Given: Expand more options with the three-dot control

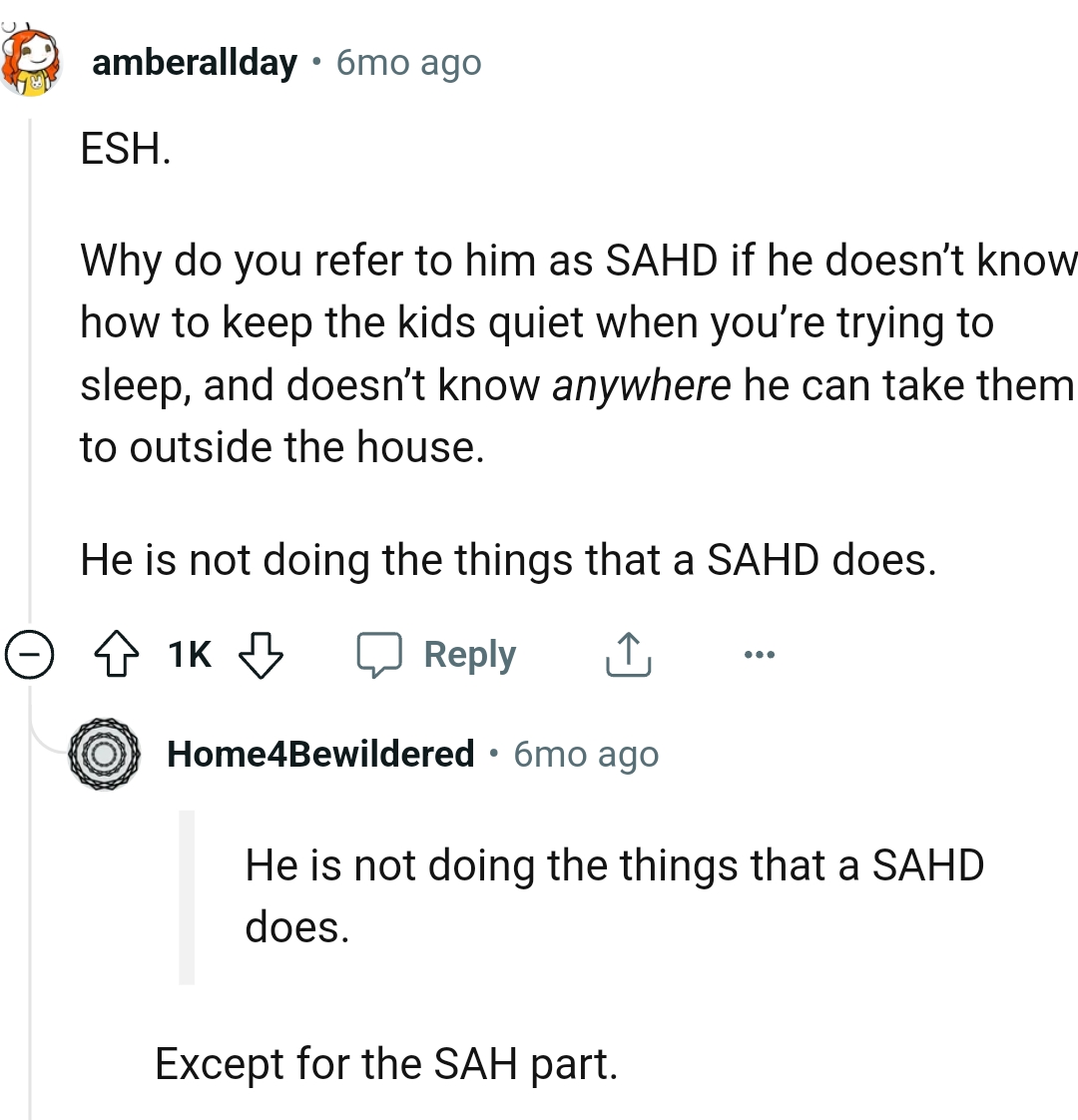Looking at the screenshot, I should (760, 654).
